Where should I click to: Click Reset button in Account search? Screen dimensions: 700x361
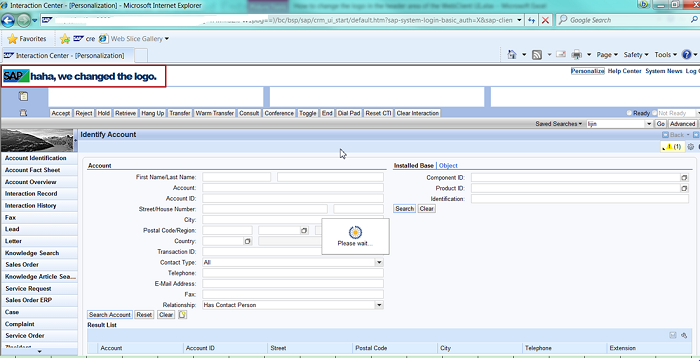tap(144, 315)
